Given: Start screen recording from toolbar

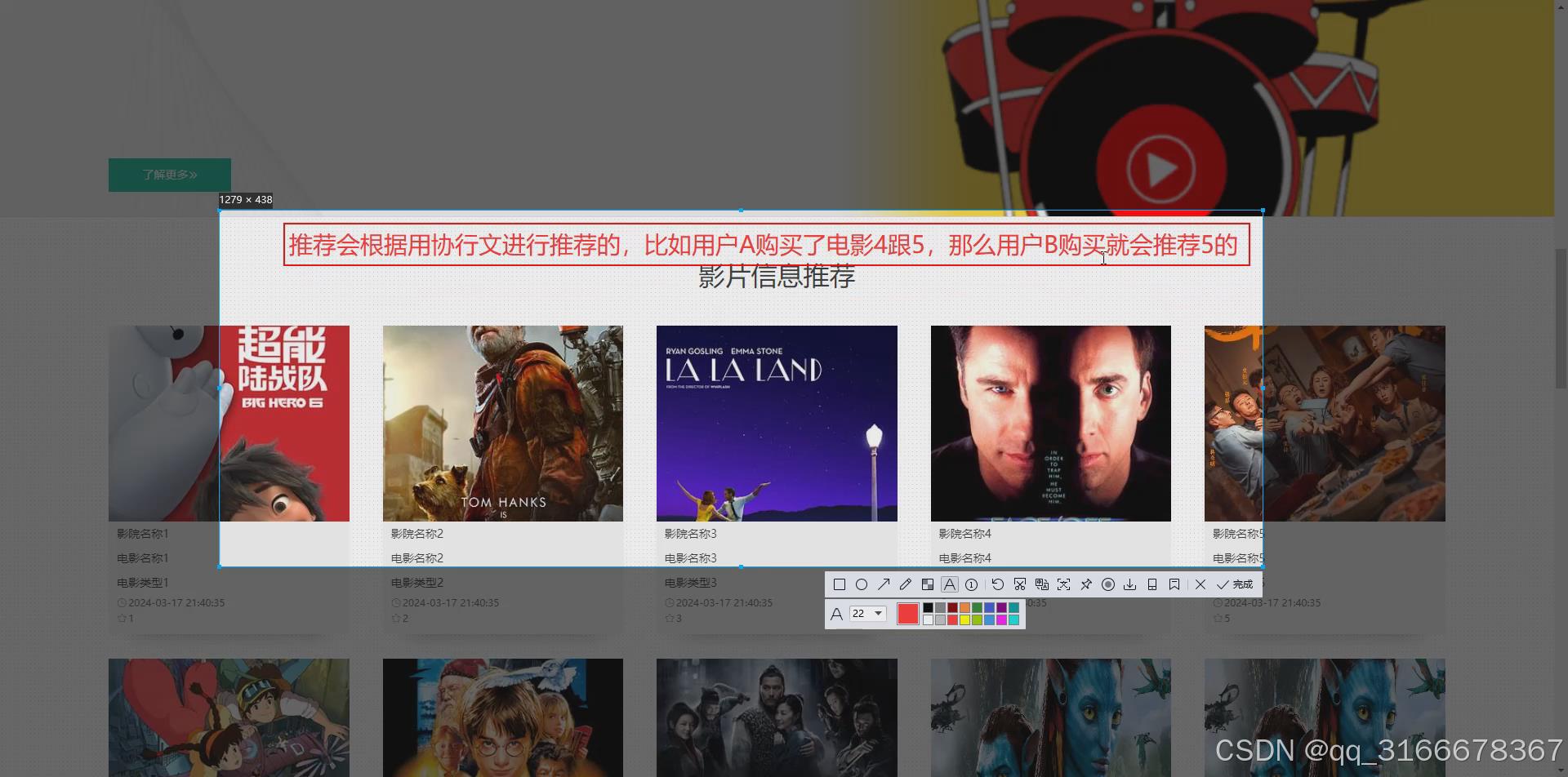Looking at the screenshot, I should tap(1108, 584).
